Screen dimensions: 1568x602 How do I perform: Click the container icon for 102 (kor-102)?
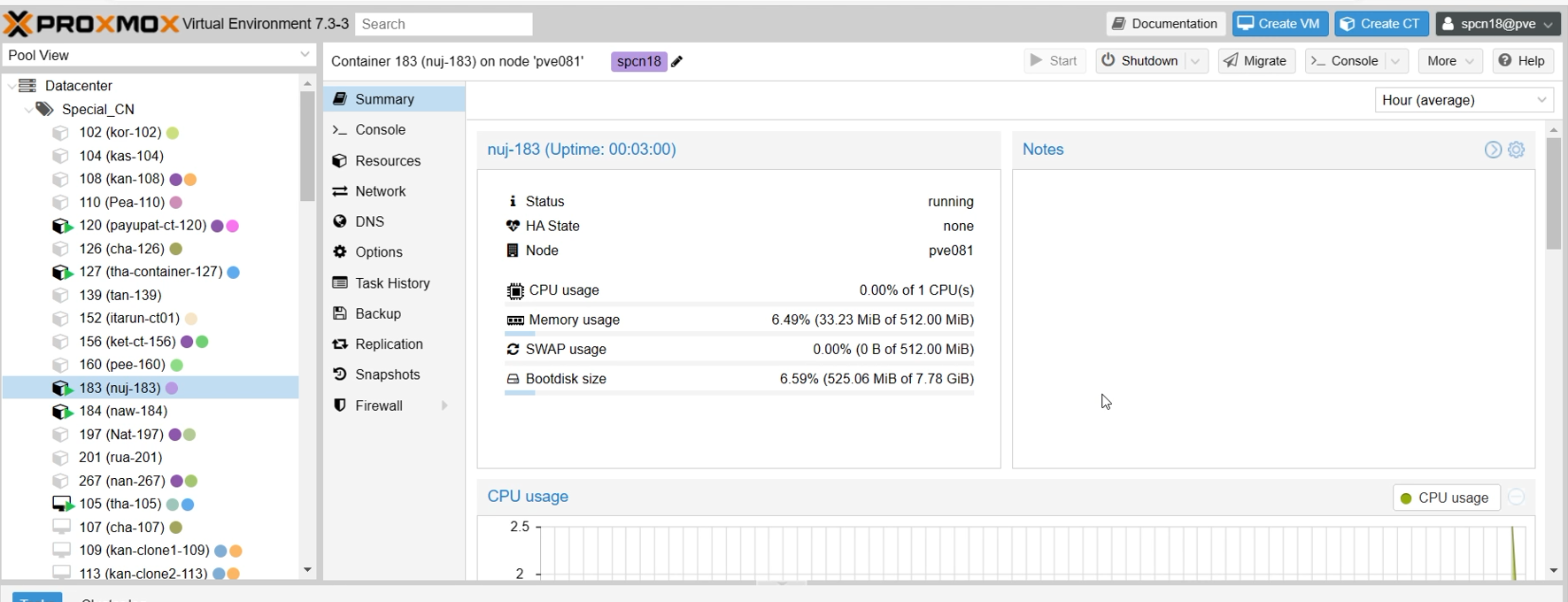pyautogui.click(x=61, y=133)
